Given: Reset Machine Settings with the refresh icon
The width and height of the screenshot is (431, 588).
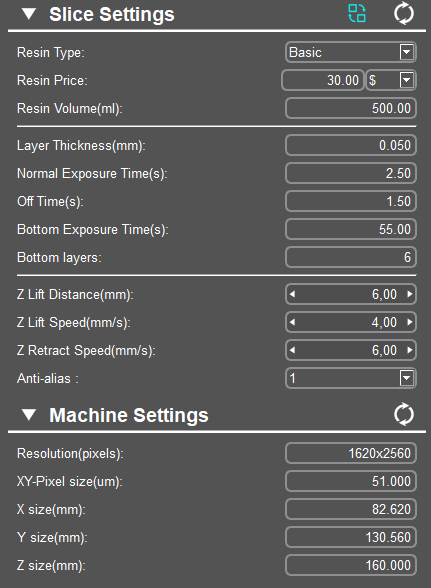Looking at the screenshot, I should click(404, 414).
